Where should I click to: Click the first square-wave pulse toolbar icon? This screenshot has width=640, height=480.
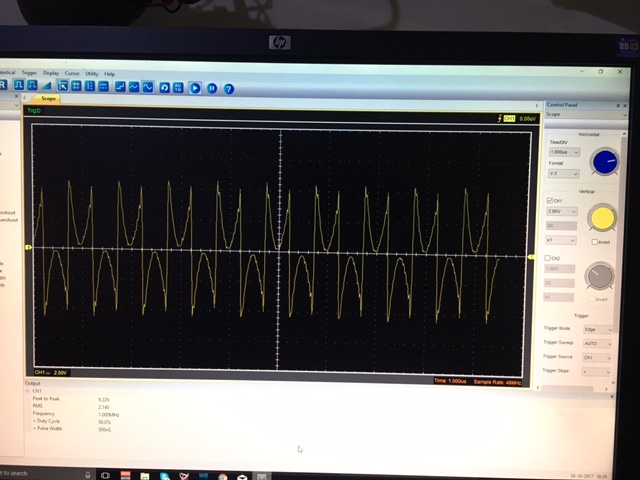[18, 85]
